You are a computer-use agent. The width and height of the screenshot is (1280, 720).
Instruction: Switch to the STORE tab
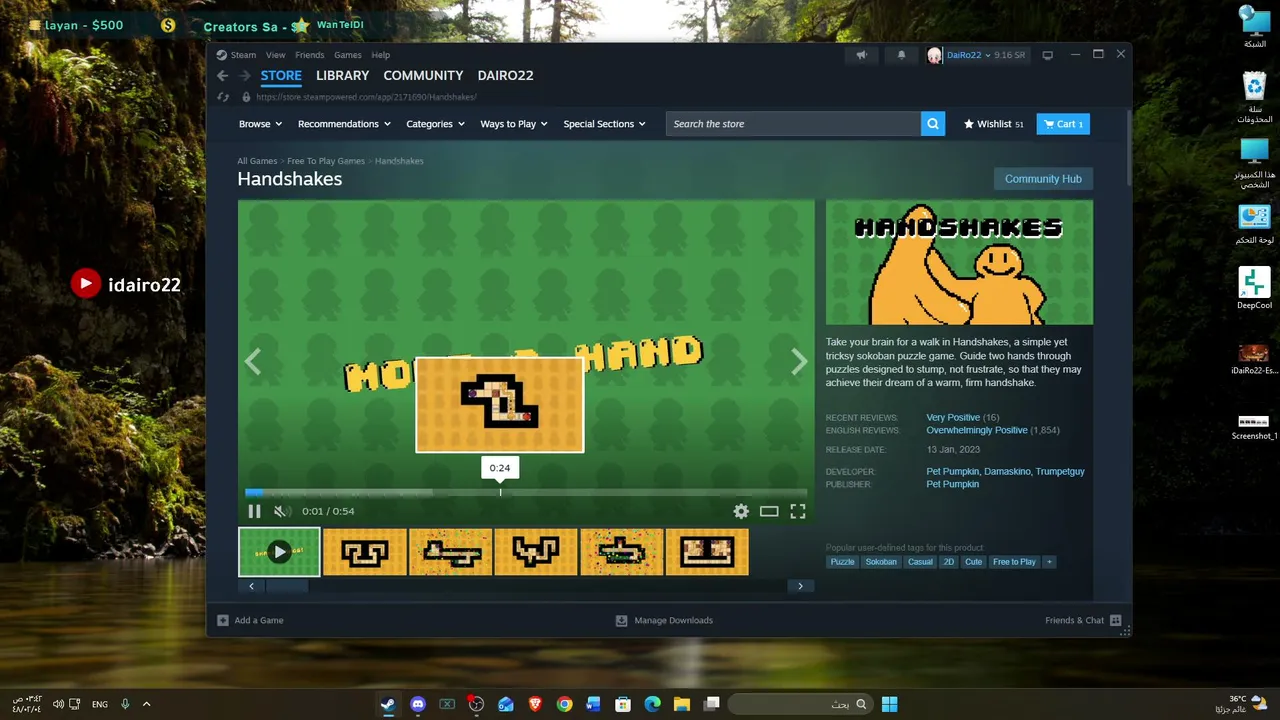pos(281,76)
